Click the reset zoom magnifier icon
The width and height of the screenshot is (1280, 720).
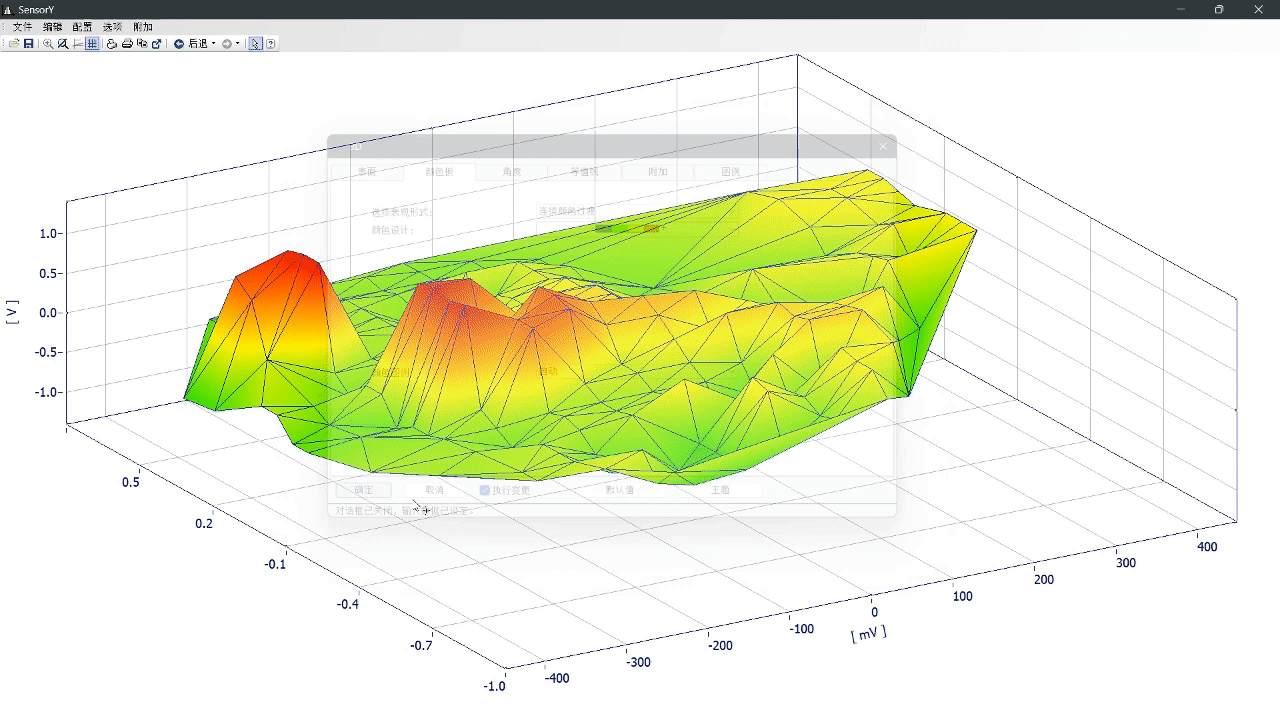(63, 44)
